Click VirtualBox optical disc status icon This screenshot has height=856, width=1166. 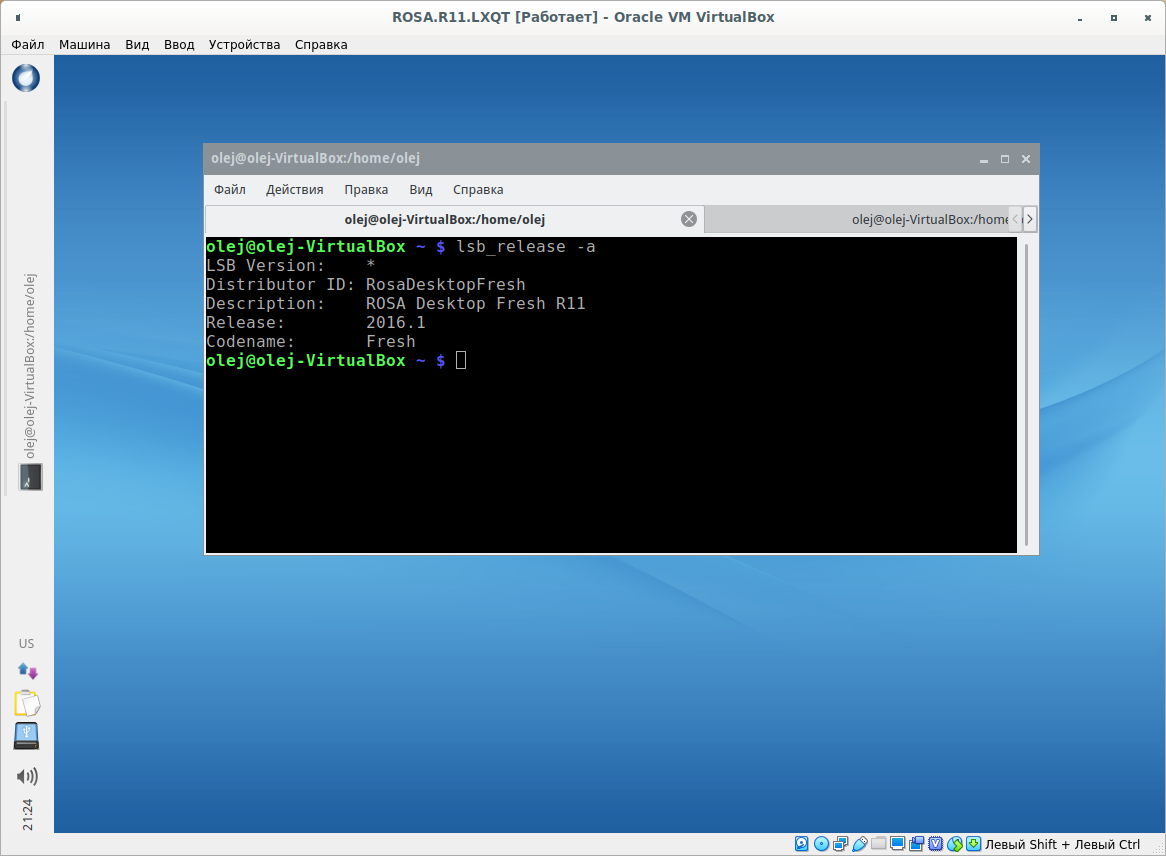click(x=821, y=845)
